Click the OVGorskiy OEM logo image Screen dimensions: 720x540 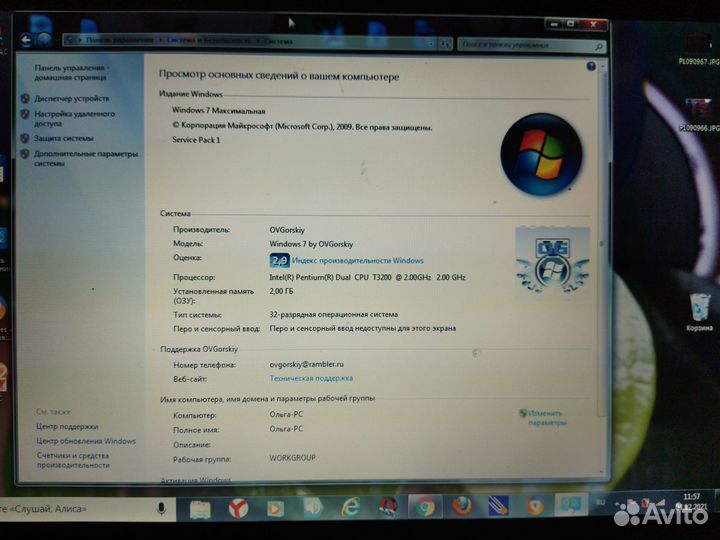[x=552, y=259]
